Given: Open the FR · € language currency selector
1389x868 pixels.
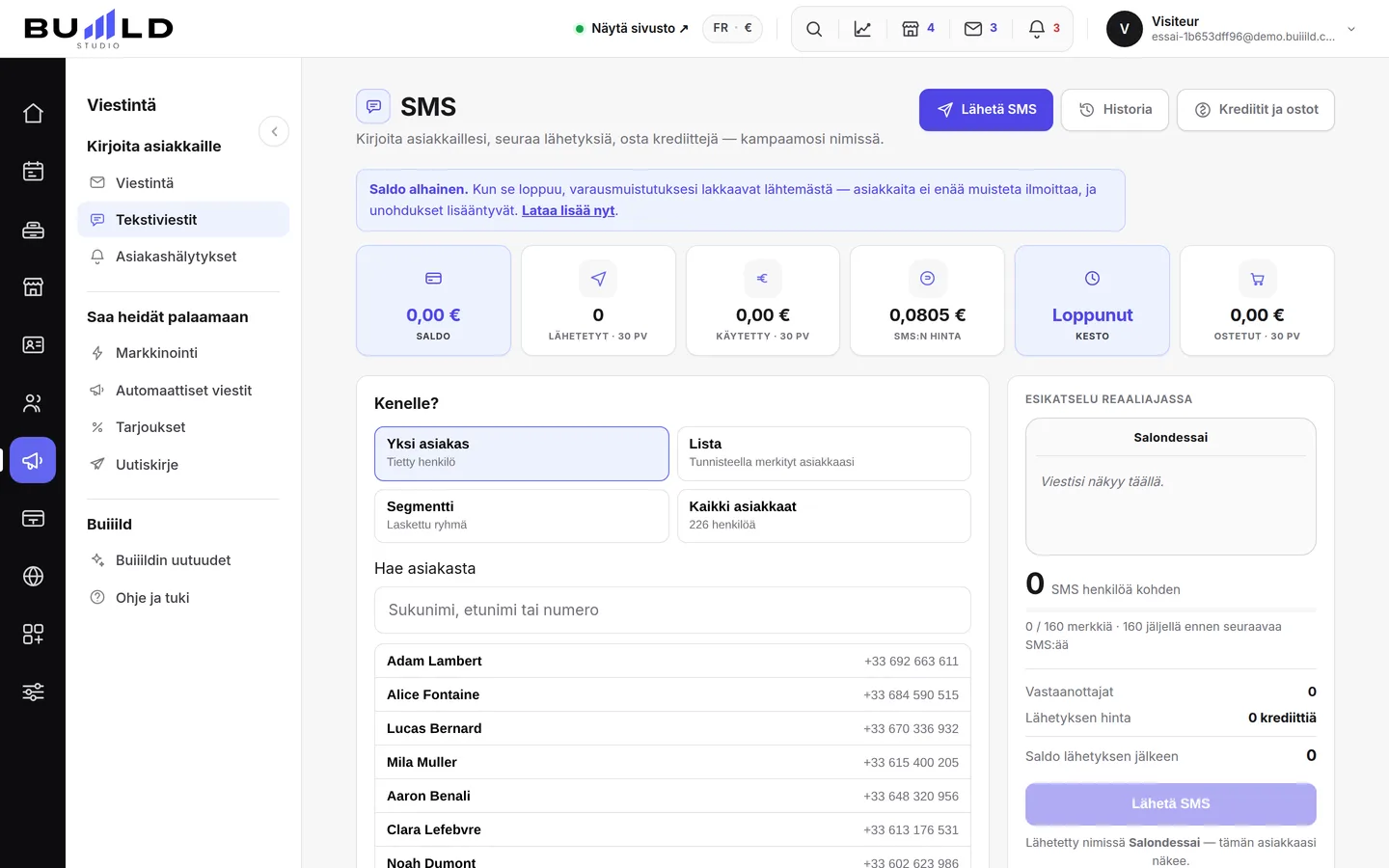Looking at the screenshot, I should tap(732, 28).
